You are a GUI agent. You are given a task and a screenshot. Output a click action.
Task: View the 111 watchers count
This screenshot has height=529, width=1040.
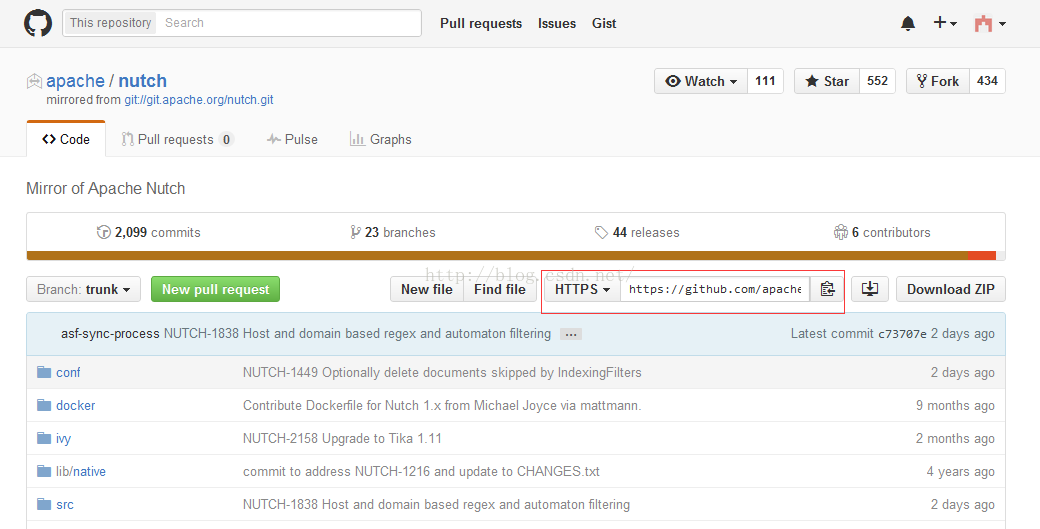765,81
